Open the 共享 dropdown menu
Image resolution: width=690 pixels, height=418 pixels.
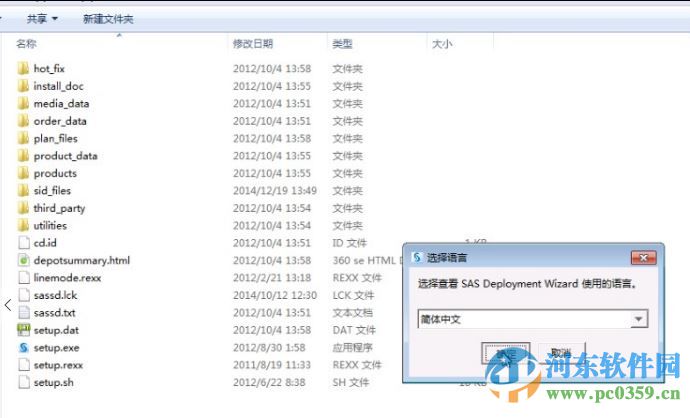pos(42,19)
